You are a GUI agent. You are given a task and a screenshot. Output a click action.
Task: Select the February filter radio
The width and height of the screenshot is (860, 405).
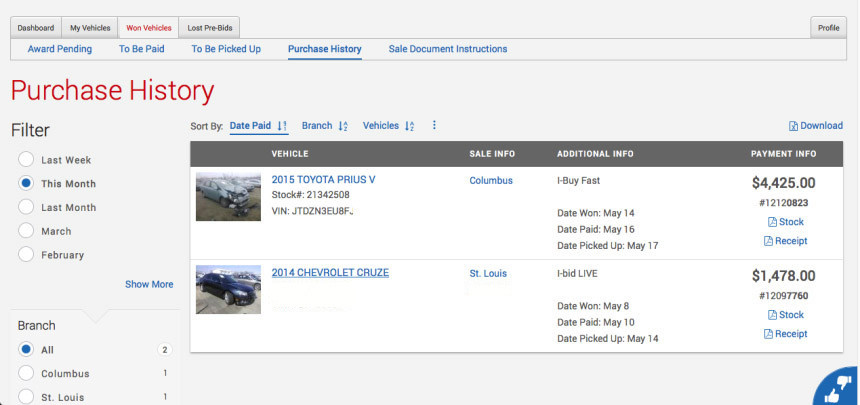click(x=26, y=255)
